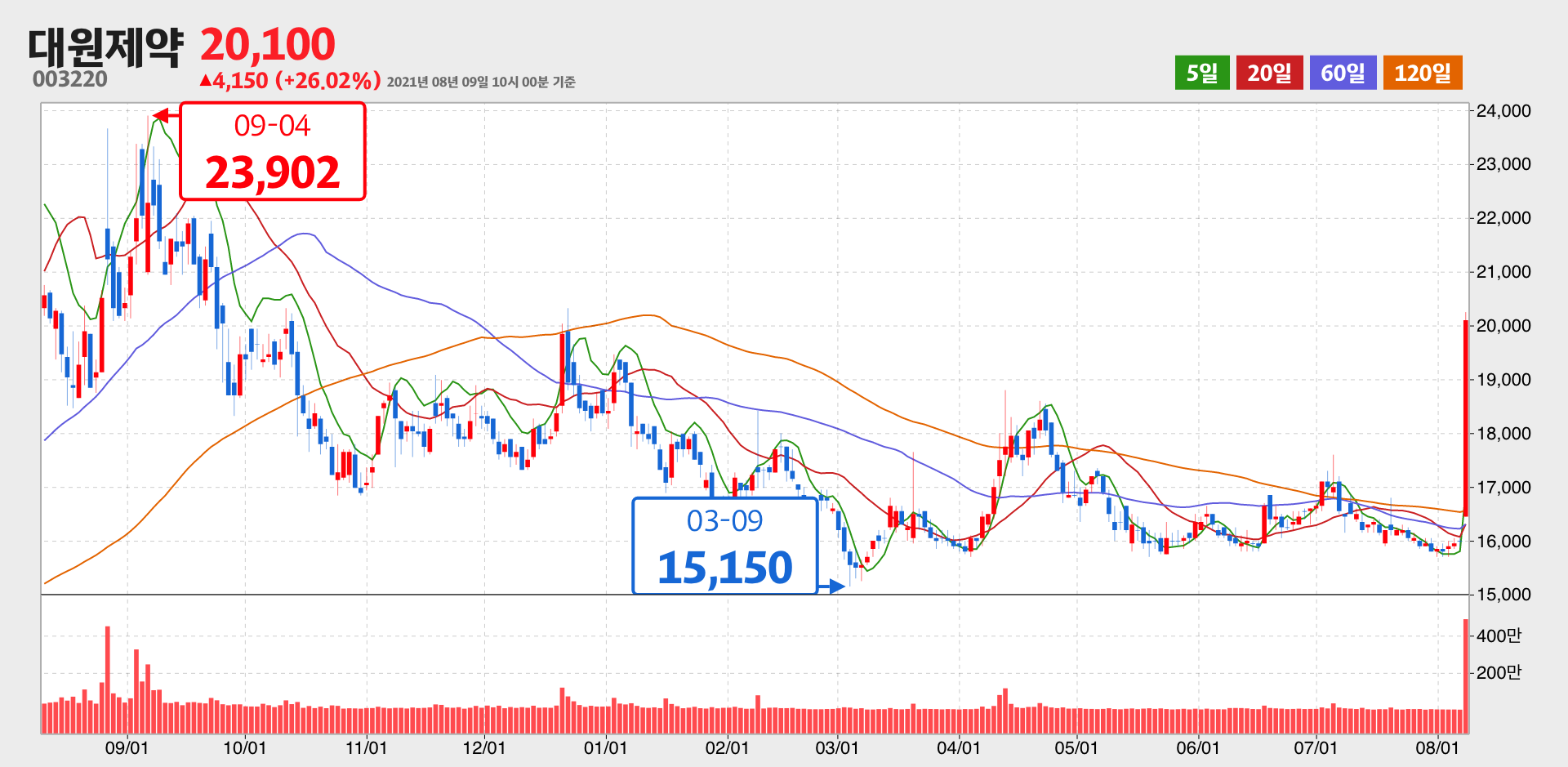The width and height of the screenshot is (1568, 767).
Task: Click the 20,000 price axis label
Action: (x=1503, y=326)
